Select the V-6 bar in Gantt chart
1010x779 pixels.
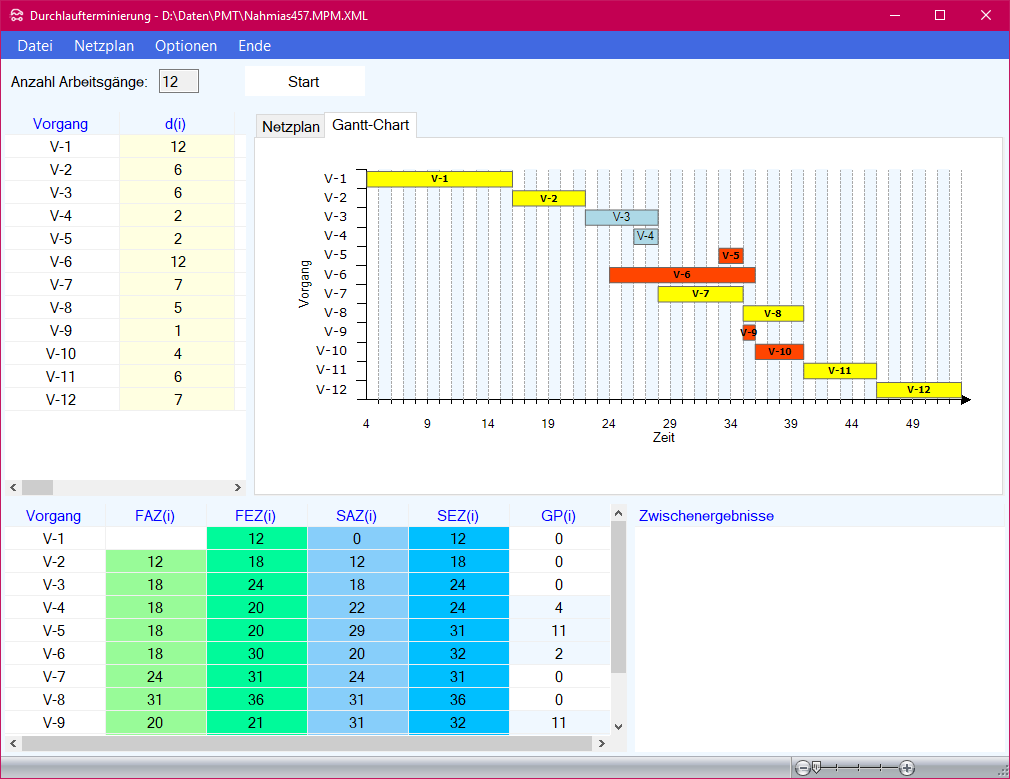pyautogui.click(x=682, y=275)
